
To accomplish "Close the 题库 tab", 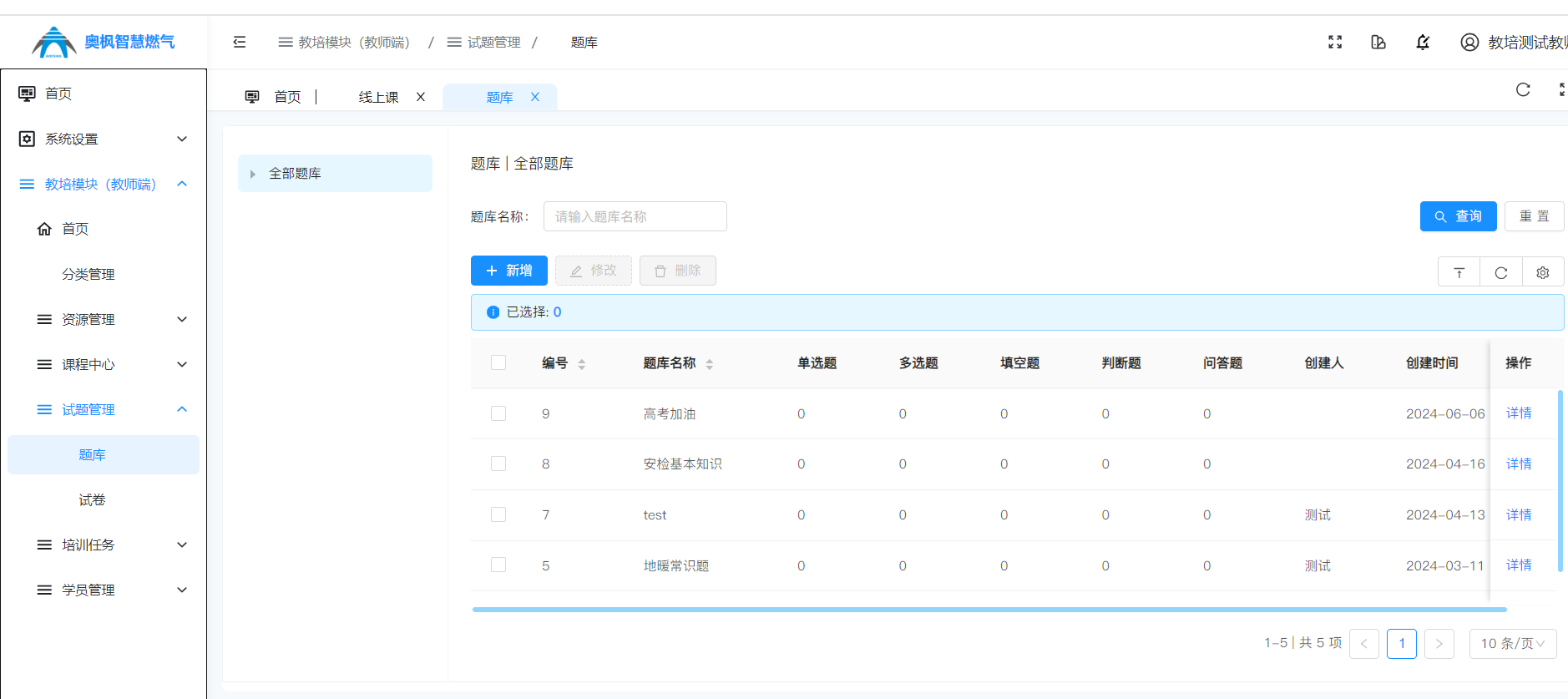I will click(x=535, y=97).
